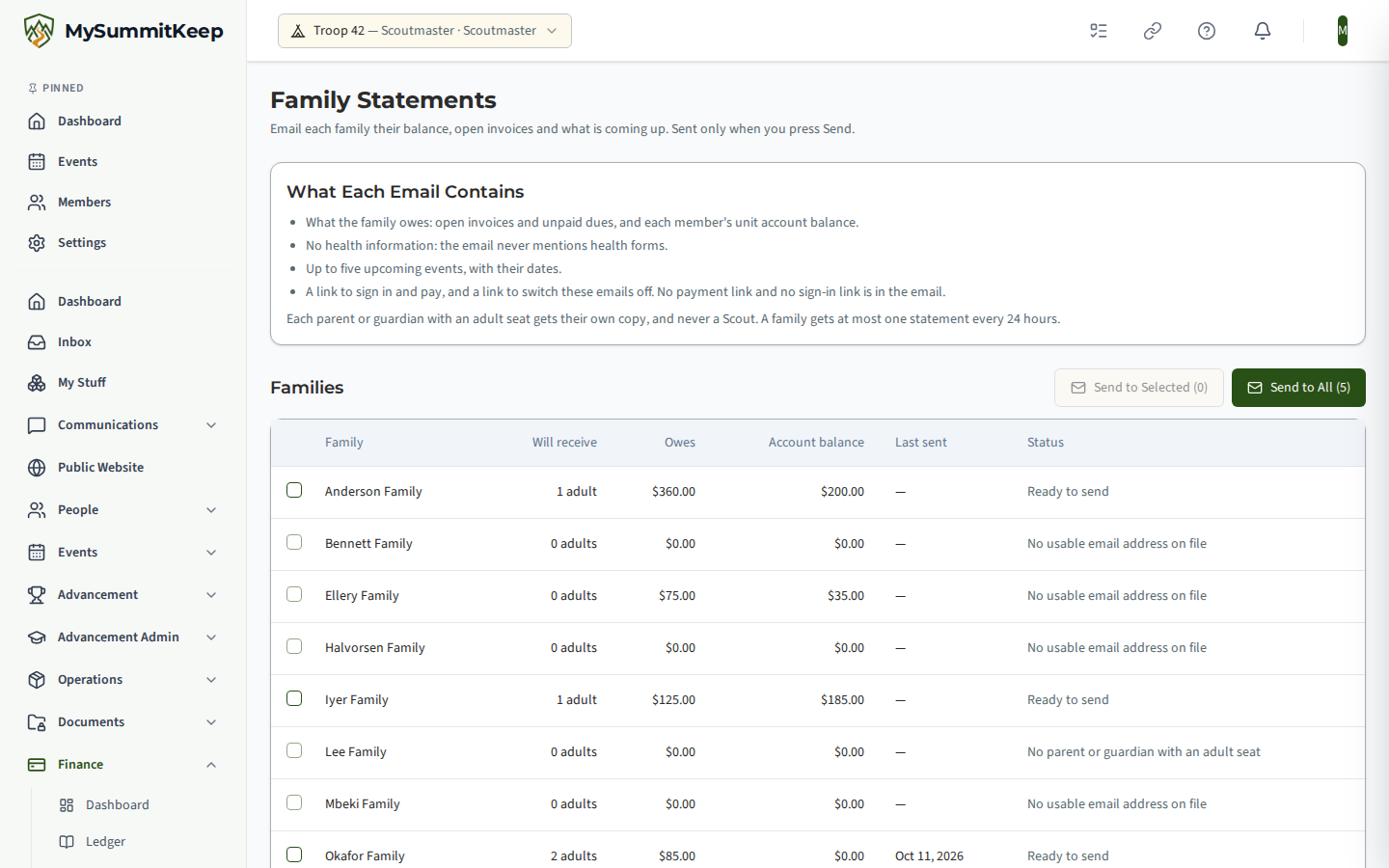Expand the People section chevron
This screenshot has width=1389, height=868.
coord(211,510)
